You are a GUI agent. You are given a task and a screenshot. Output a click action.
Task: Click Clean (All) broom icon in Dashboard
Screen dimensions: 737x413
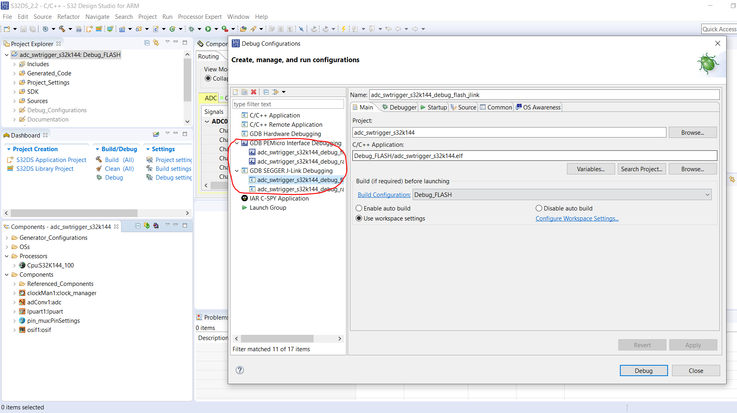pos(99,169)
